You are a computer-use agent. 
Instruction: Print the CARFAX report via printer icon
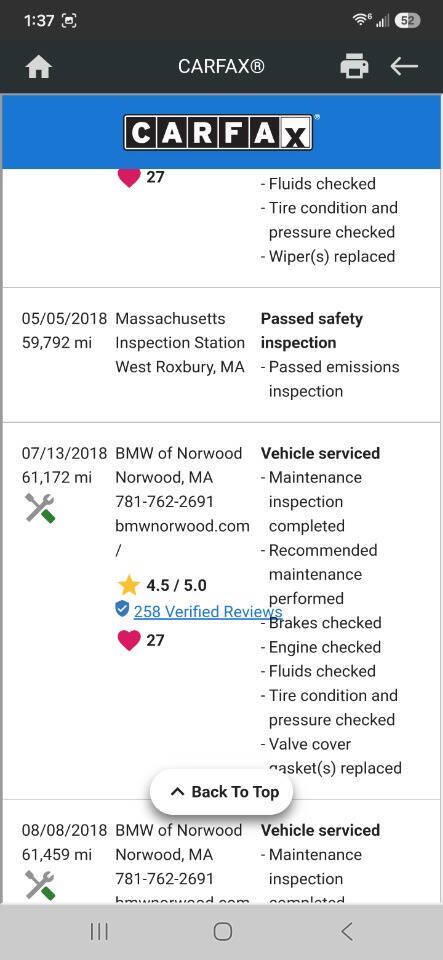[x=354, y=66]
